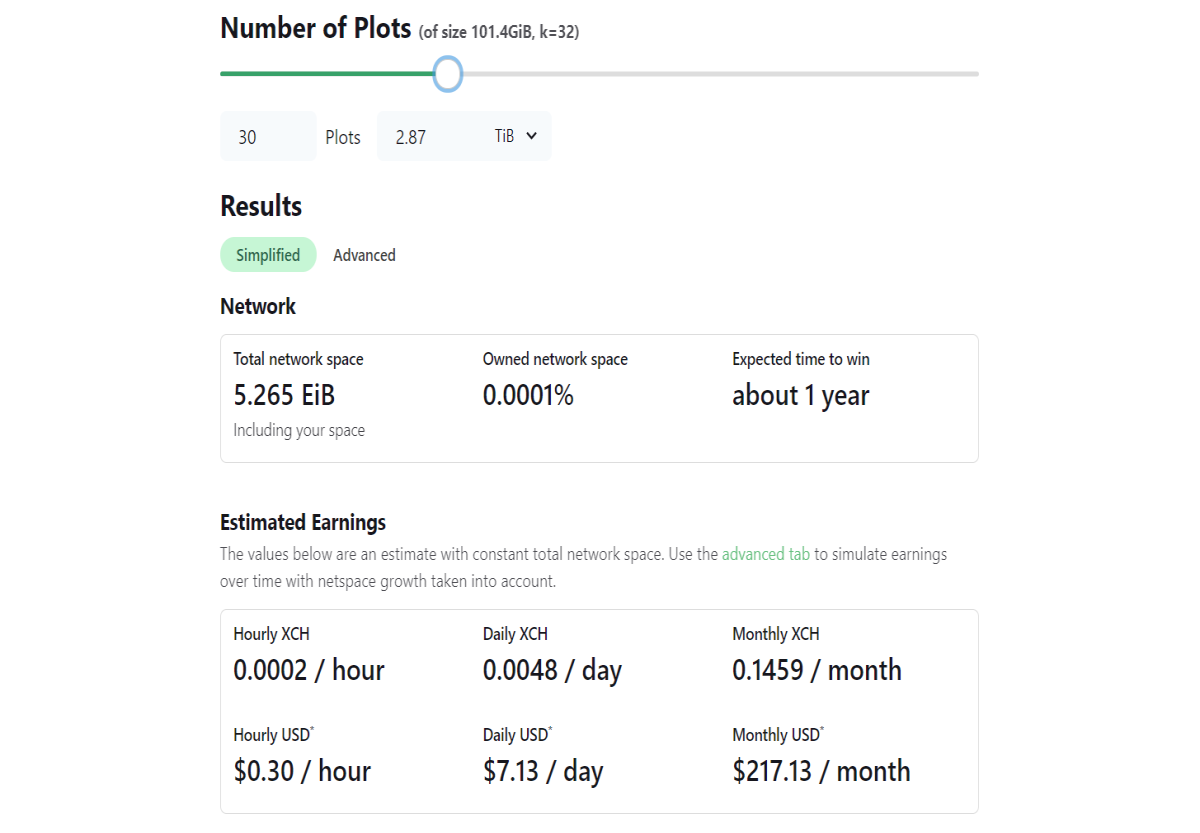Screen dimensions: 1200x833
Task: Click the unfilled gray slider track
Action: click(x=720, y=74)
